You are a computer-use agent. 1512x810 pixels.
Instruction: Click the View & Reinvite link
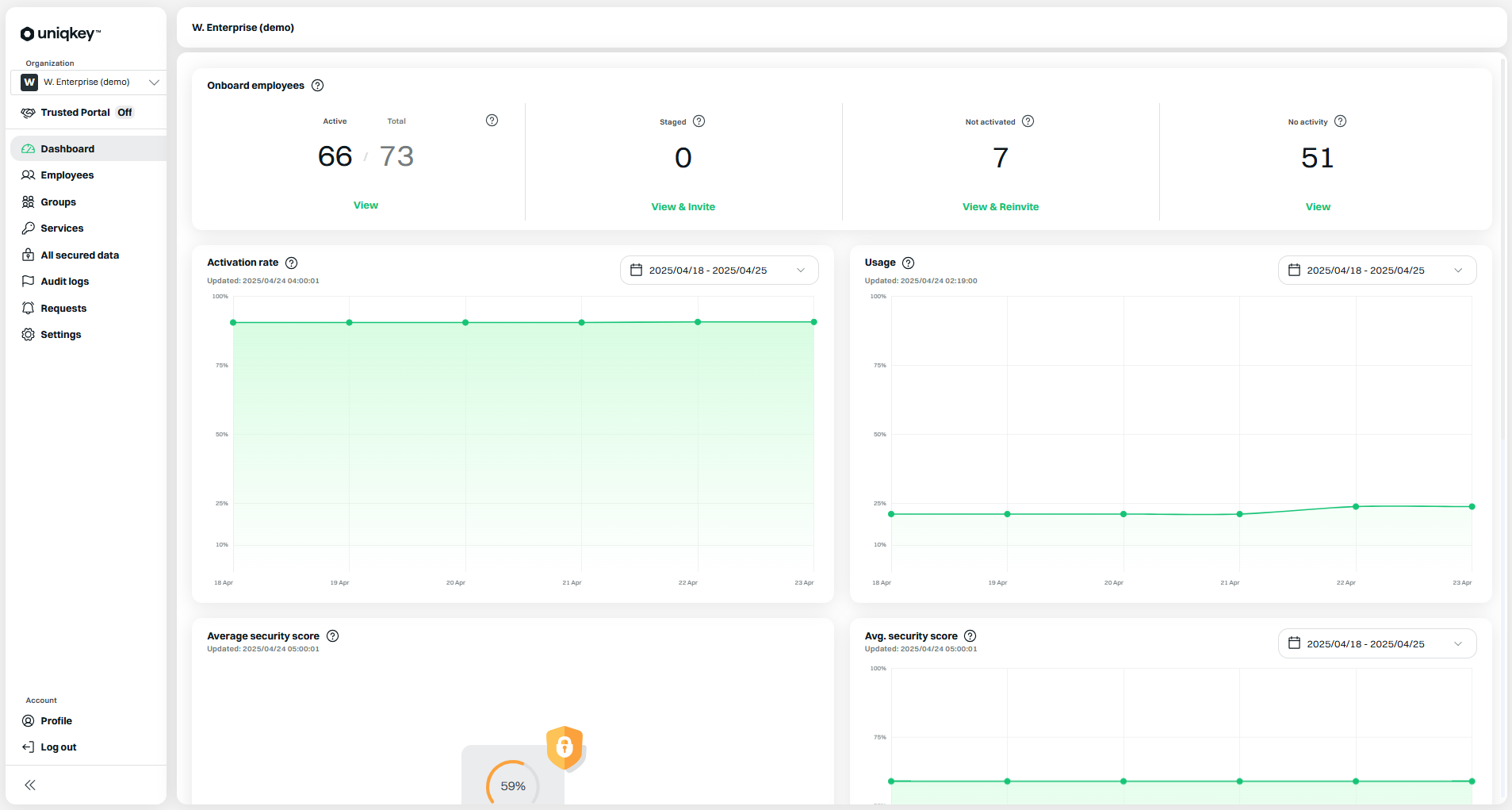1001,207
